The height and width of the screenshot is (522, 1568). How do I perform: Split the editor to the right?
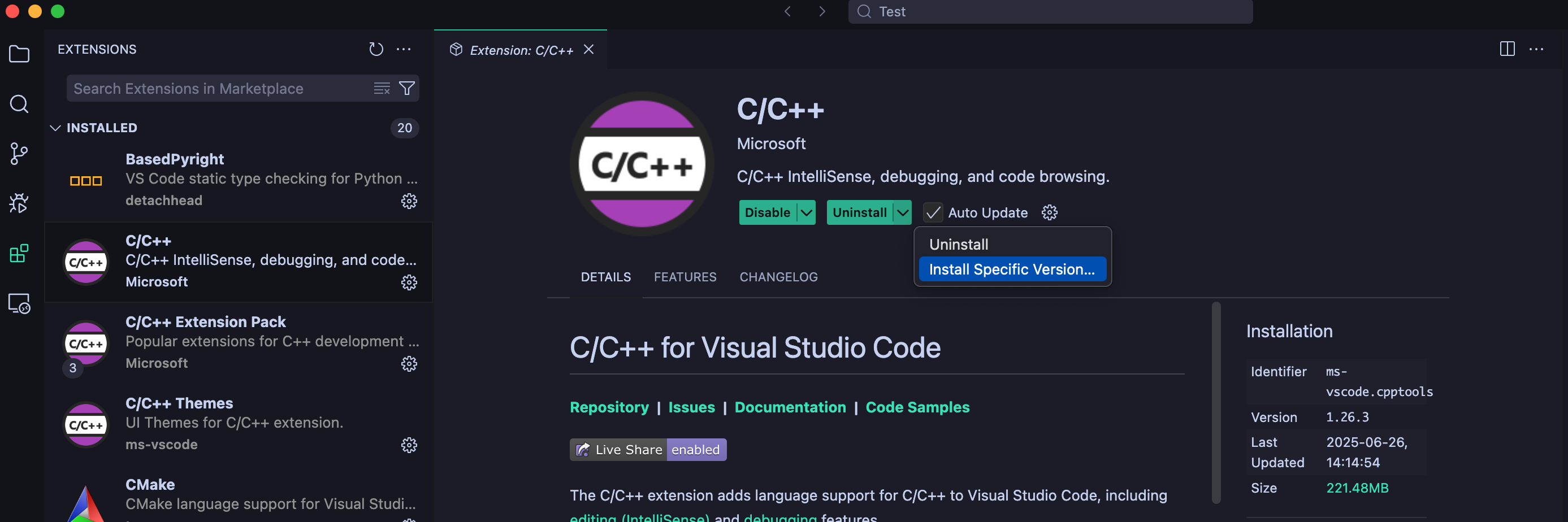1506,49
